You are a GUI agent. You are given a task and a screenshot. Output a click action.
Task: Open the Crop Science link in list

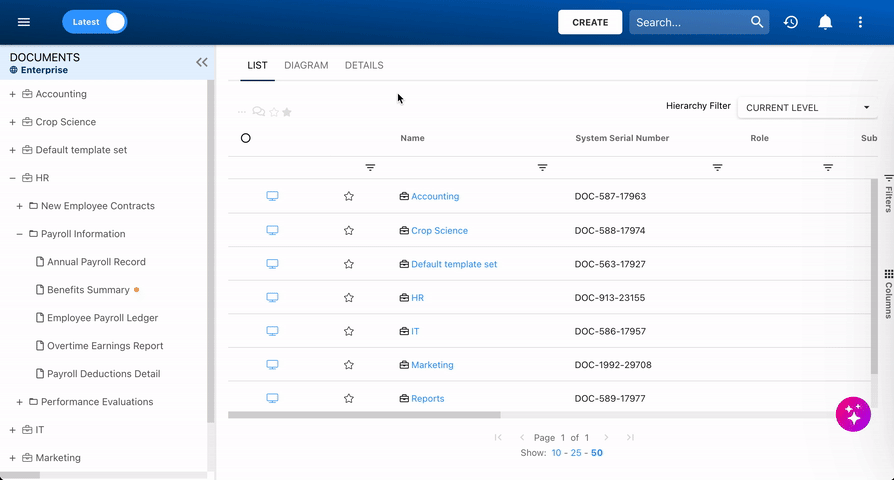(440, 230)
